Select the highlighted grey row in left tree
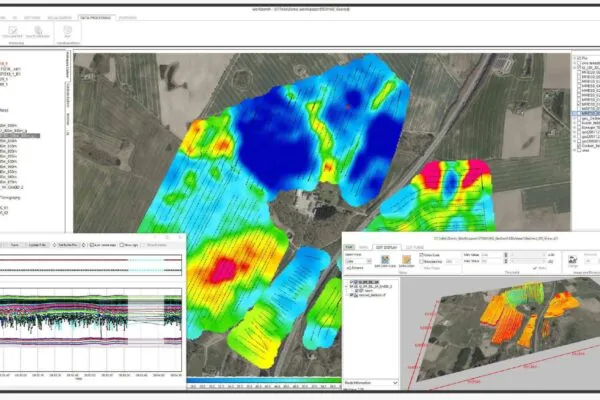The image size is (600, 400). point(19,136)
